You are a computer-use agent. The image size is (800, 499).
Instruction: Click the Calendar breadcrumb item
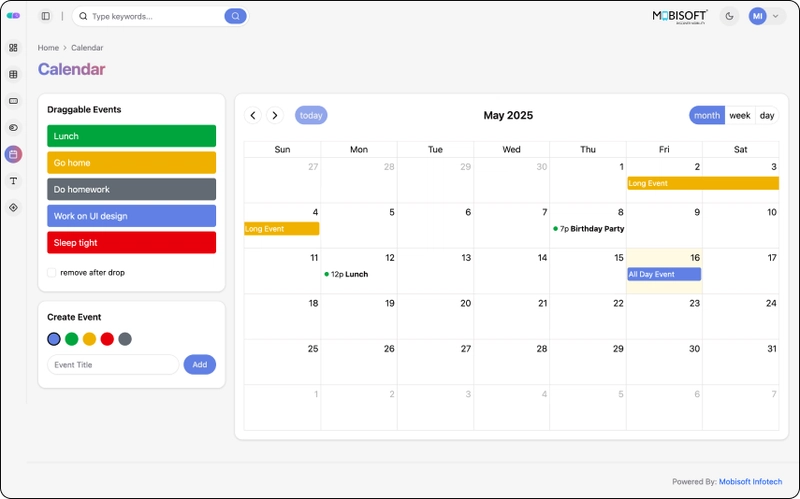87,47
